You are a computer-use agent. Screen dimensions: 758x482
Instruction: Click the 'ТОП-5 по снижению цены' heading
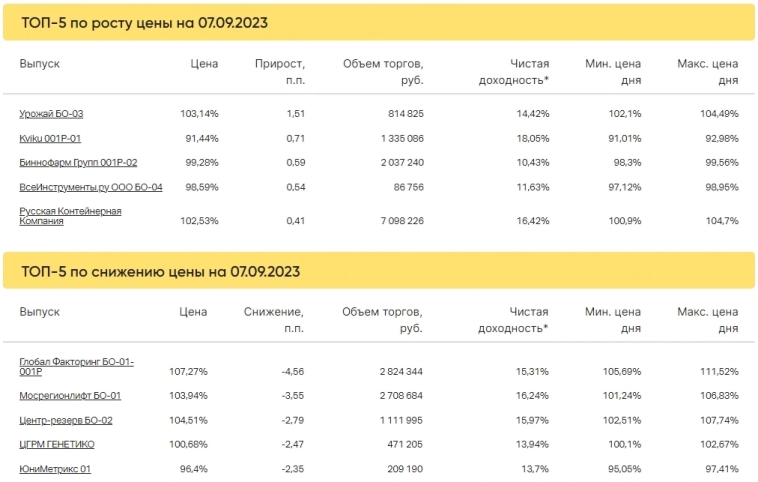pyautogui.click(x=160, y=271)
